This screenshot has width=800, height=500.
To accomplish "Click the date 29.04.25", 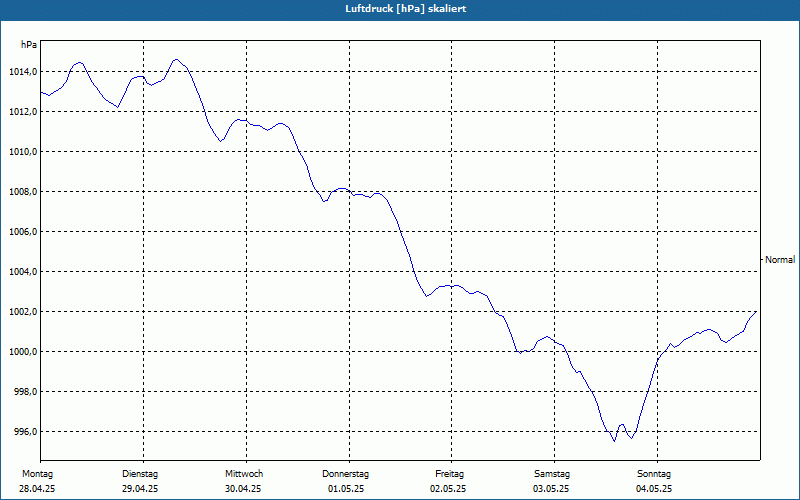I will coord(140,489).
